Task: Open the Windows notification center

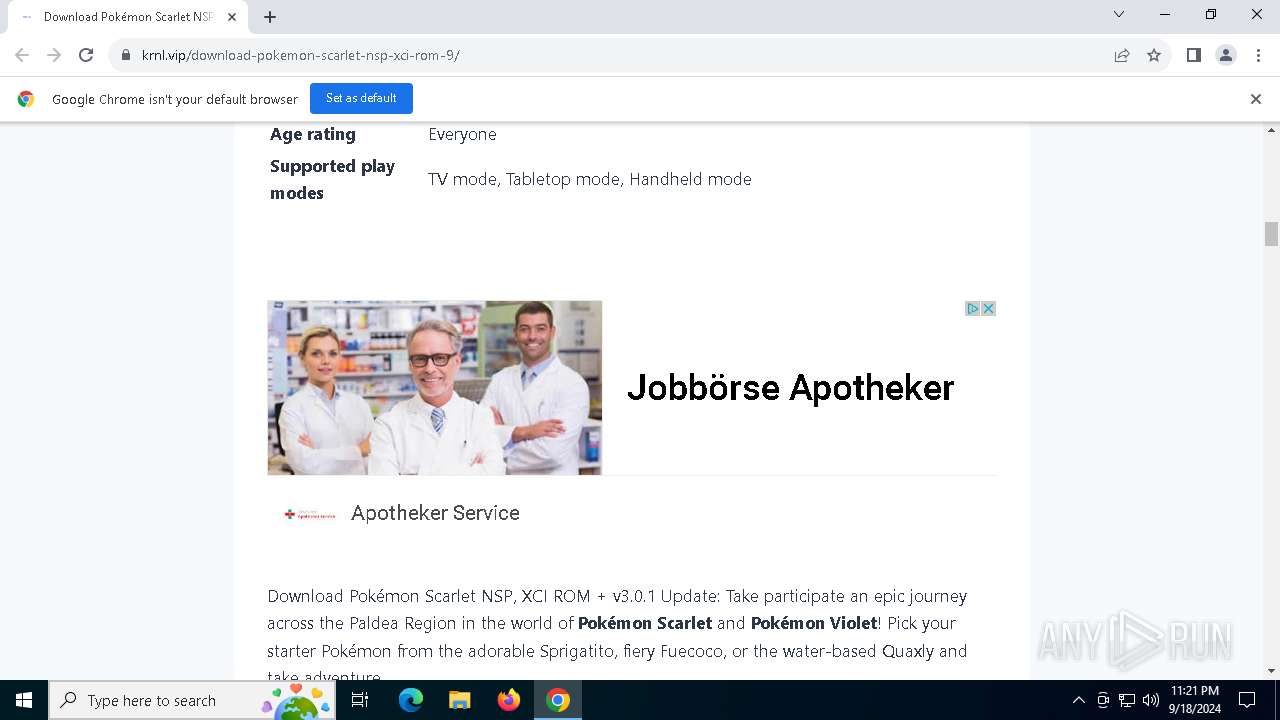Action: [1247, 700]
